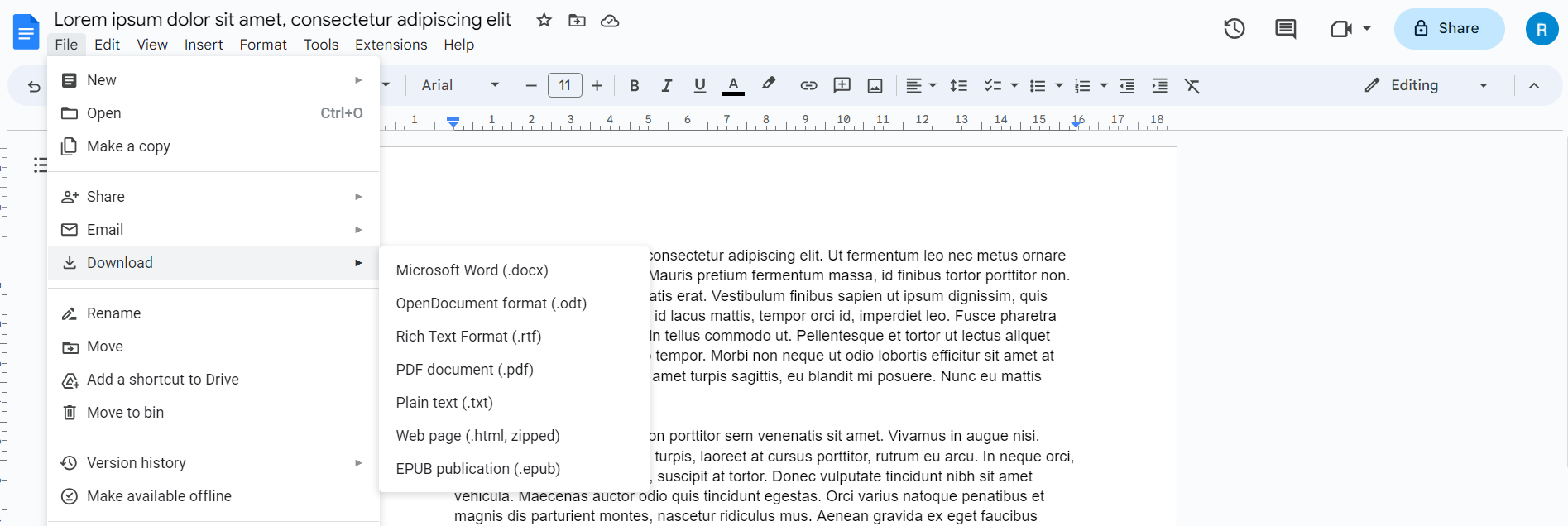Open the Format menu
The width and height of the screenshot is (1568, 526).
coord(263,45)
